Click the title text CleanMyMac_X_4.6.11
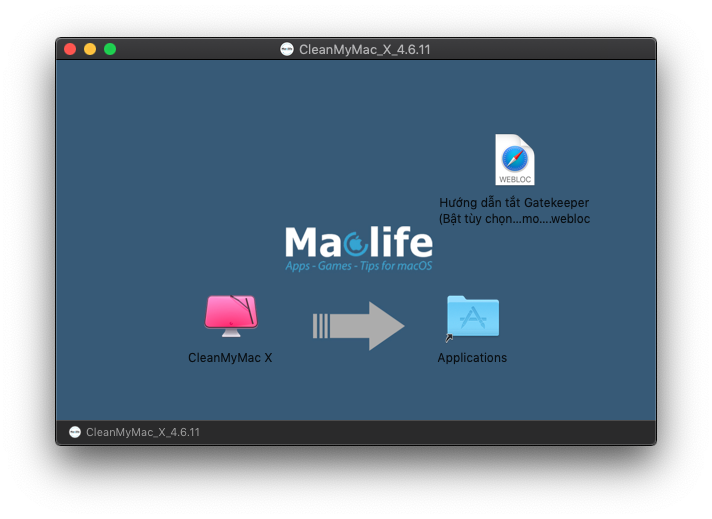712x519 pixels. point(365,49)
